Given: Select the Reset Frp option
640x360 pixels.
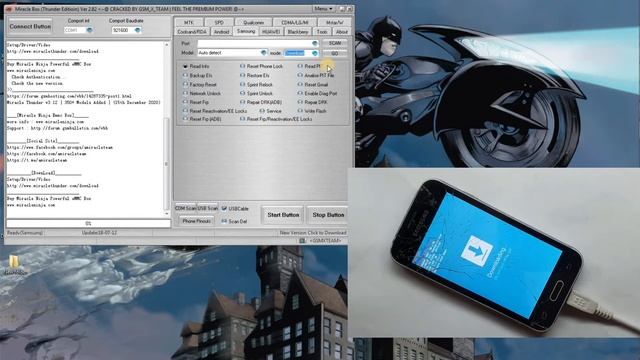Looking at the screenshot, I should 196,102.
